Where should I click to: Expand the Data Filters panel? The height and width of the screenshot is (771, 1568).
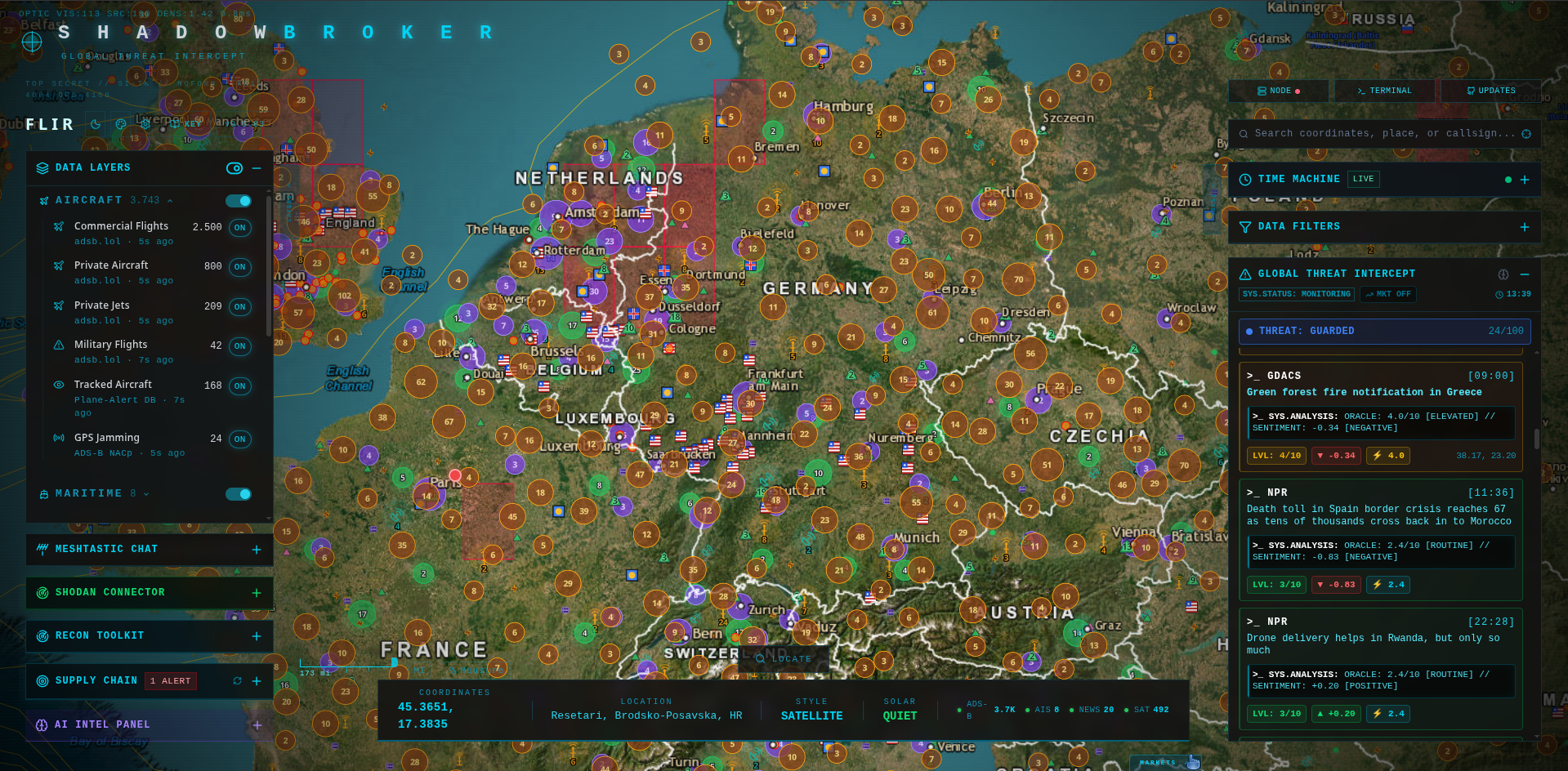(1525, 227)
